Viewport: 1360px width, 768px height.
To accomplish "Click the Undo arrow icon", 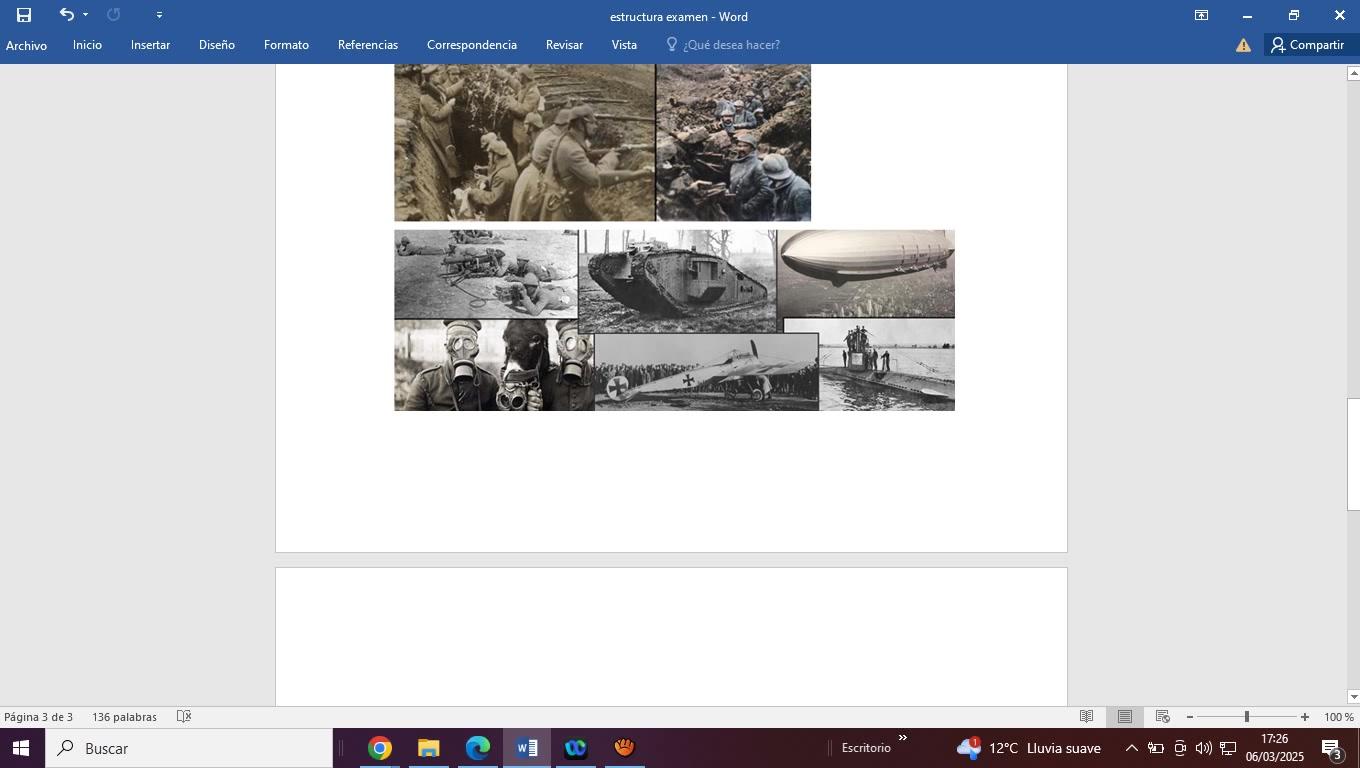I will click(x=66, y=15).
